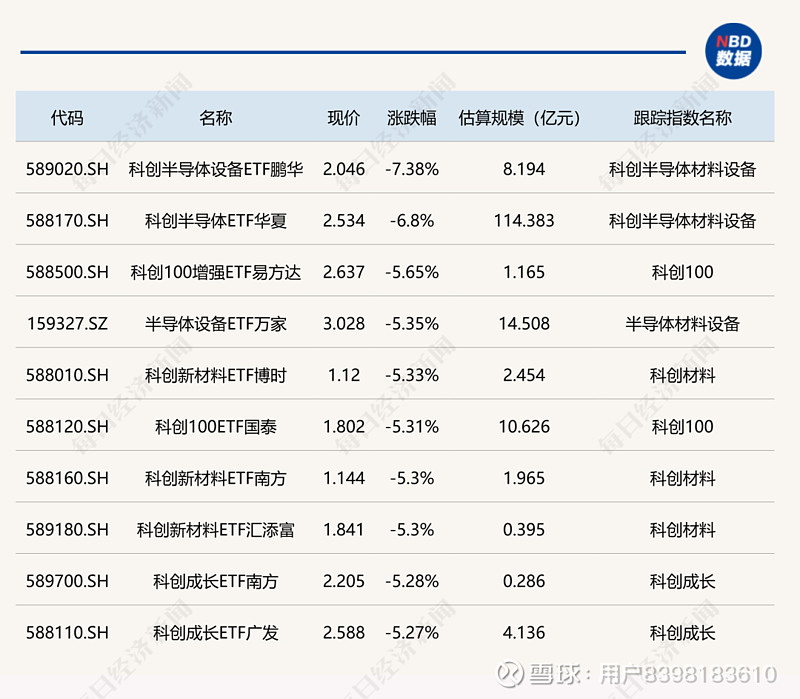Click price 2.588
This screenshot has height=699, width=800.
344,632
